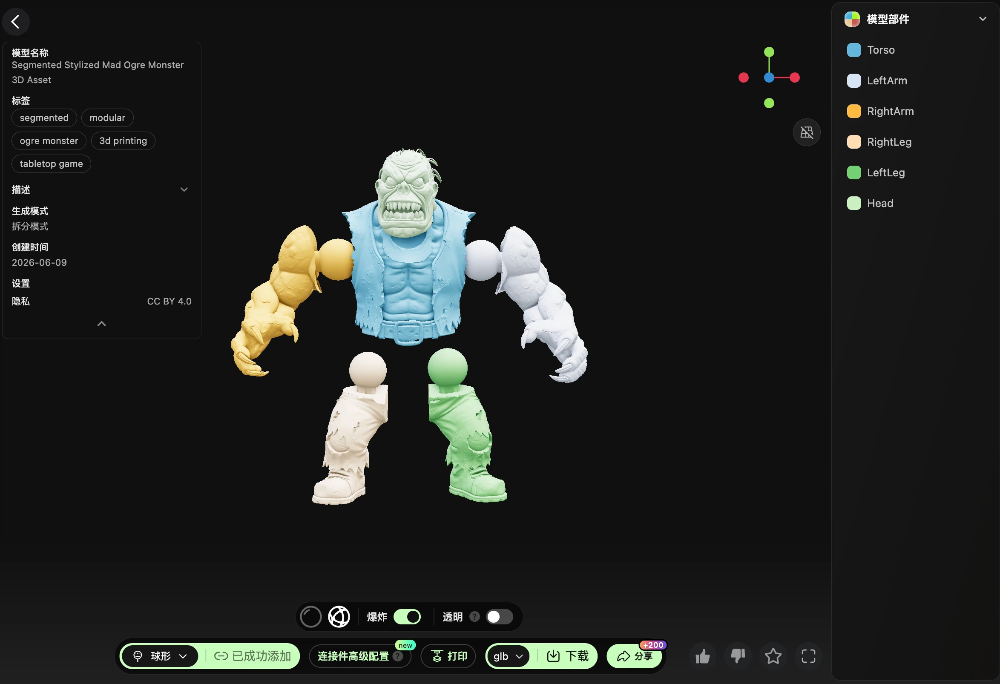Click the model parts colorful icon
Image resolution: width=1000 pixels, height=684 pixels.
pyautogui.click(x=852, y=19)
